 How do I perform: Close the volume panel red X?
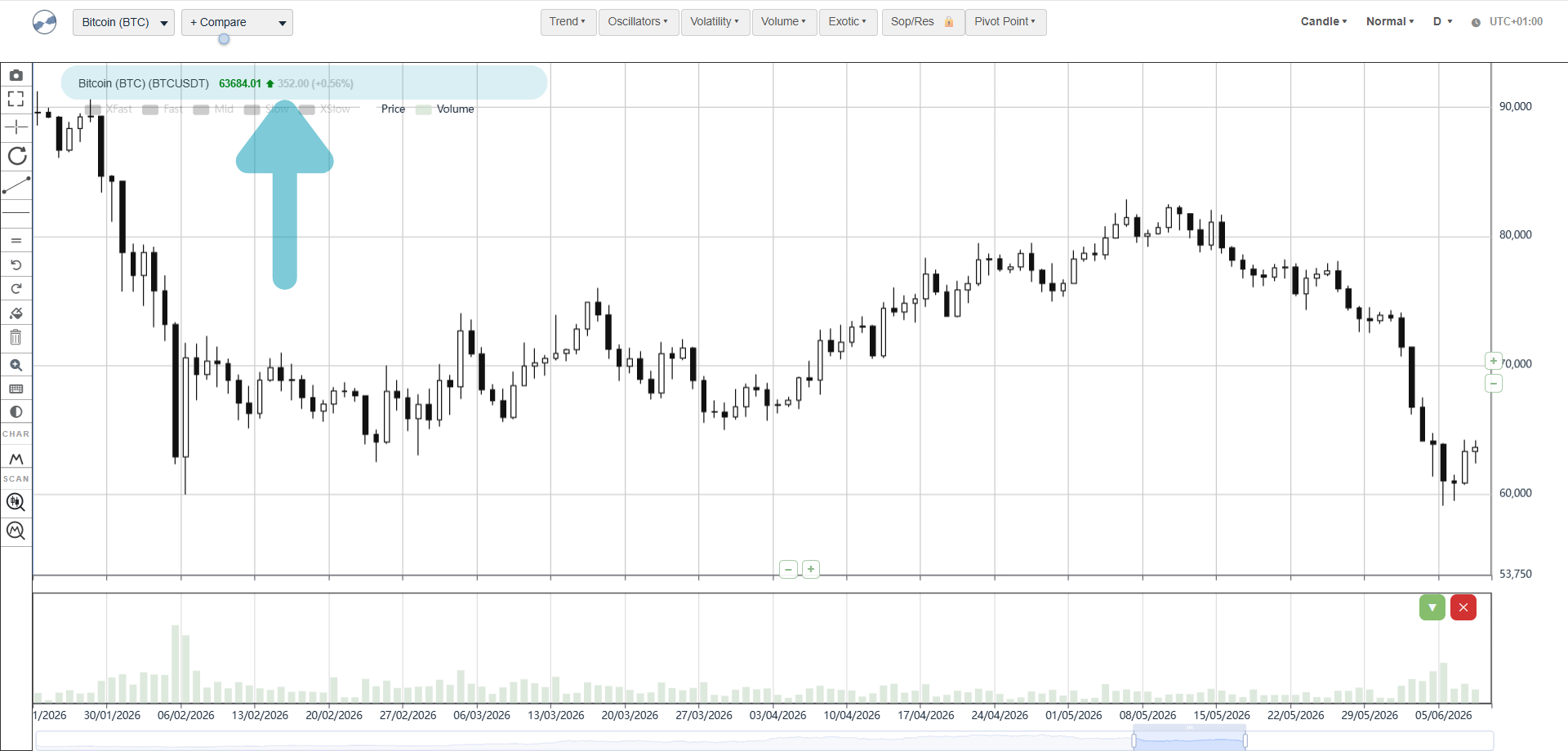[x=1463, y=607]
